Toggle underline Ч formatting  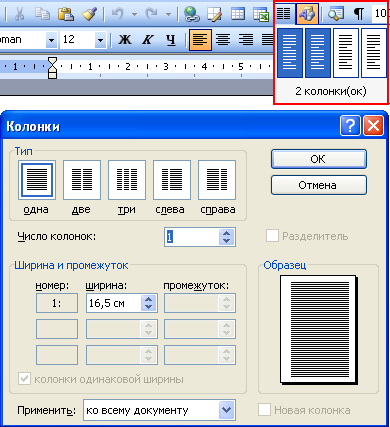171,40
